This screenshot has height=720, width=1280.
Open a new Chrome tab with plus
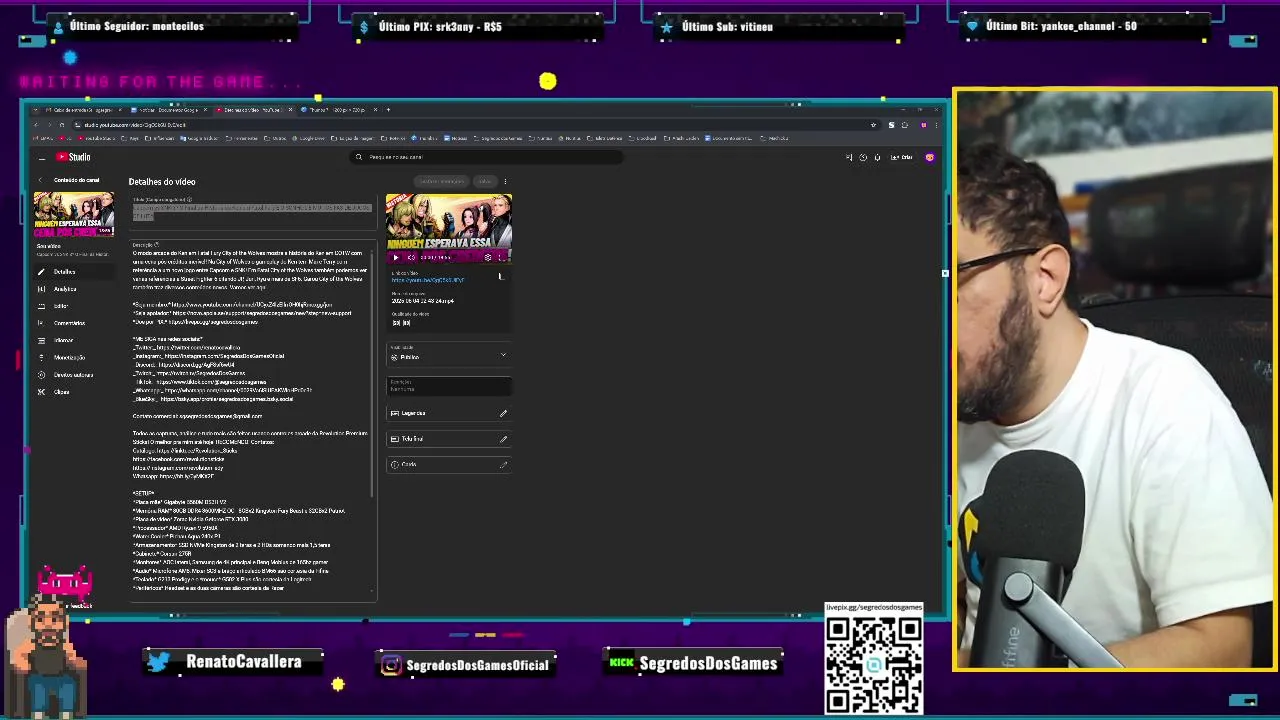pyautogui.click(x=388, y=110)
